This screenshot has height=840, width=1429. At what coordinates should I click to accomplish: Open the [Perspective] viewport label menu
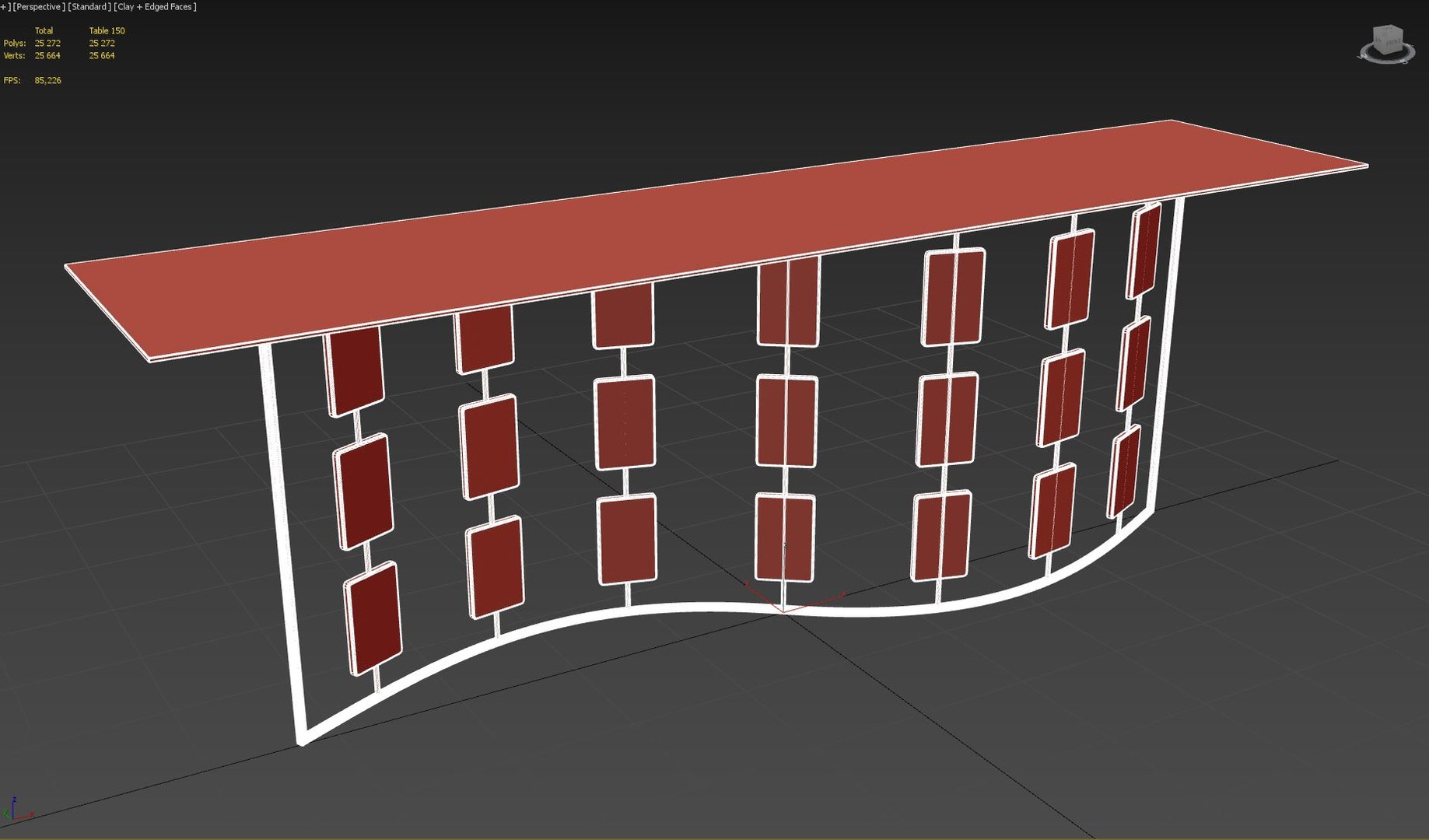[x=39, y=7]
